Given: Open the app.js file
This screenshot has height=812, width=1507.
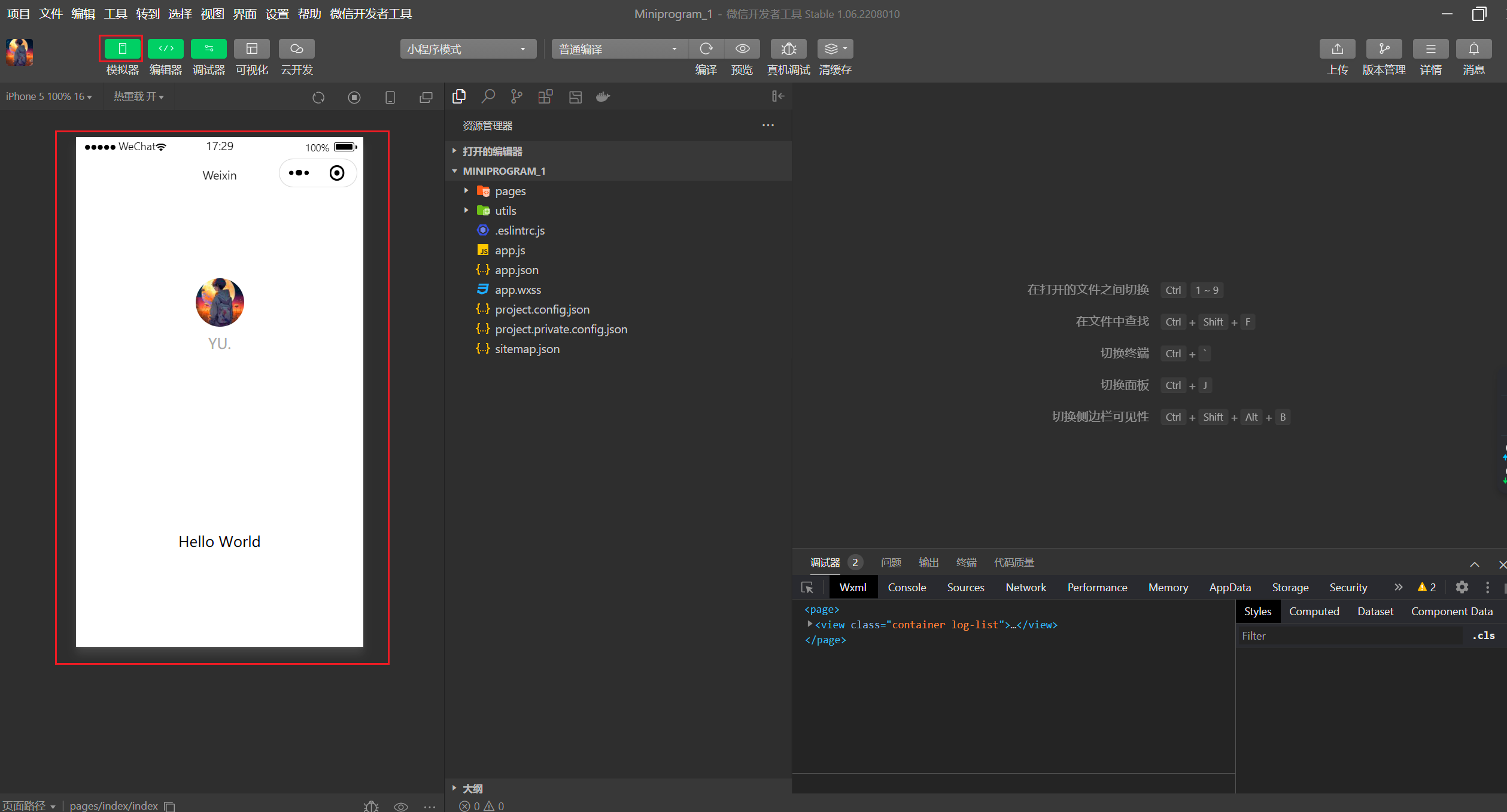Looking at the screenshot, I should coord(619,250).
